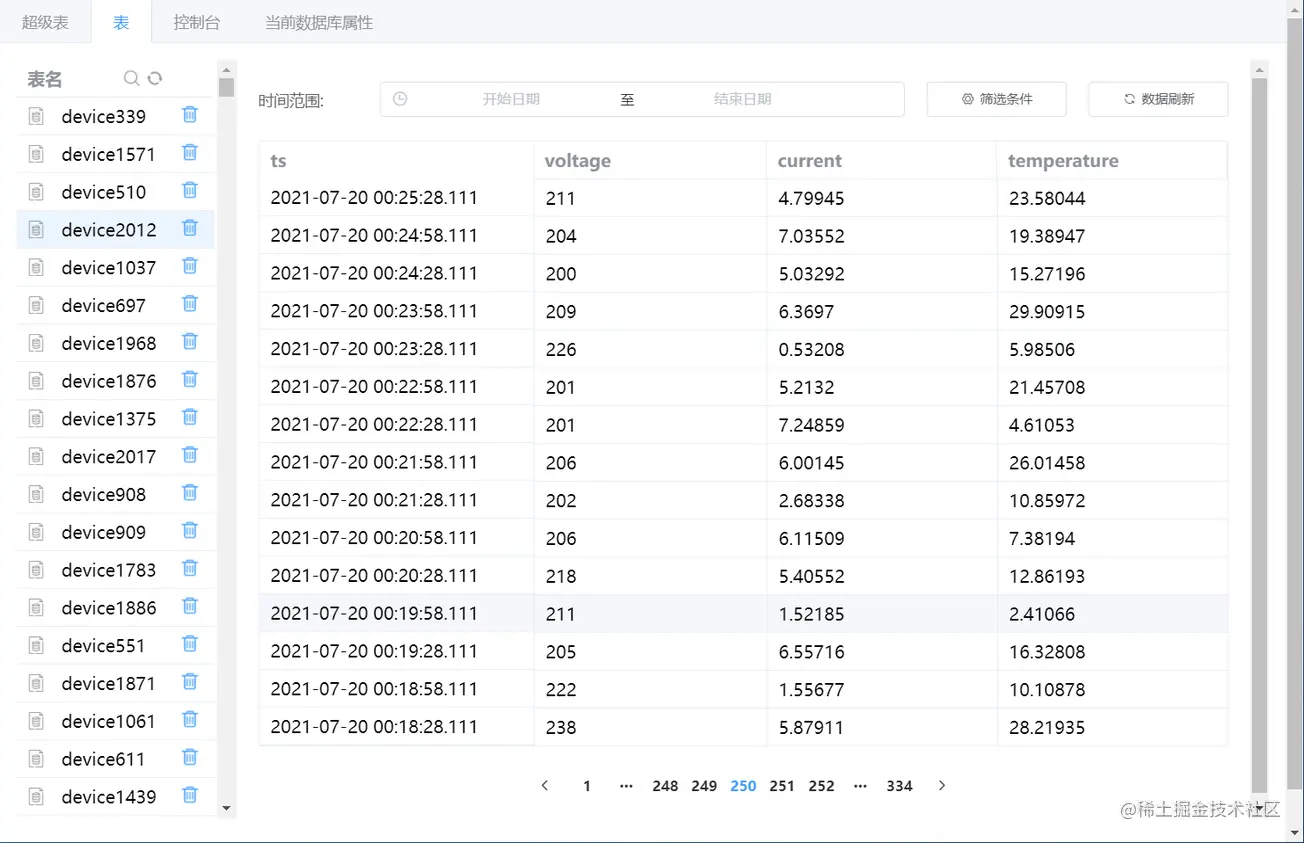
Task: Delete device1783 via trash icon
Action: click(x=190, y=568)
